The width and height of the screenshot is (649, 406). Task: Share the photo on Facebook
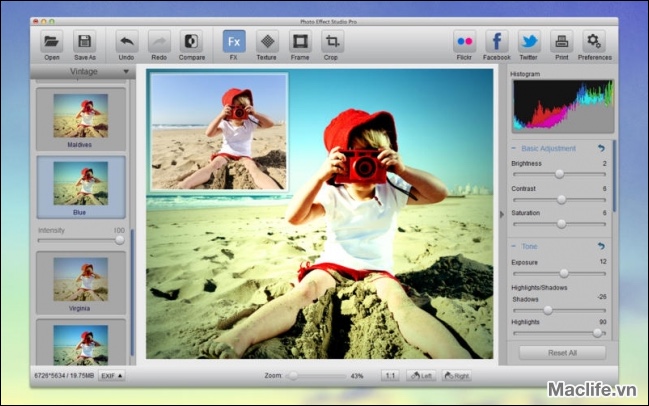click(496, 42)
